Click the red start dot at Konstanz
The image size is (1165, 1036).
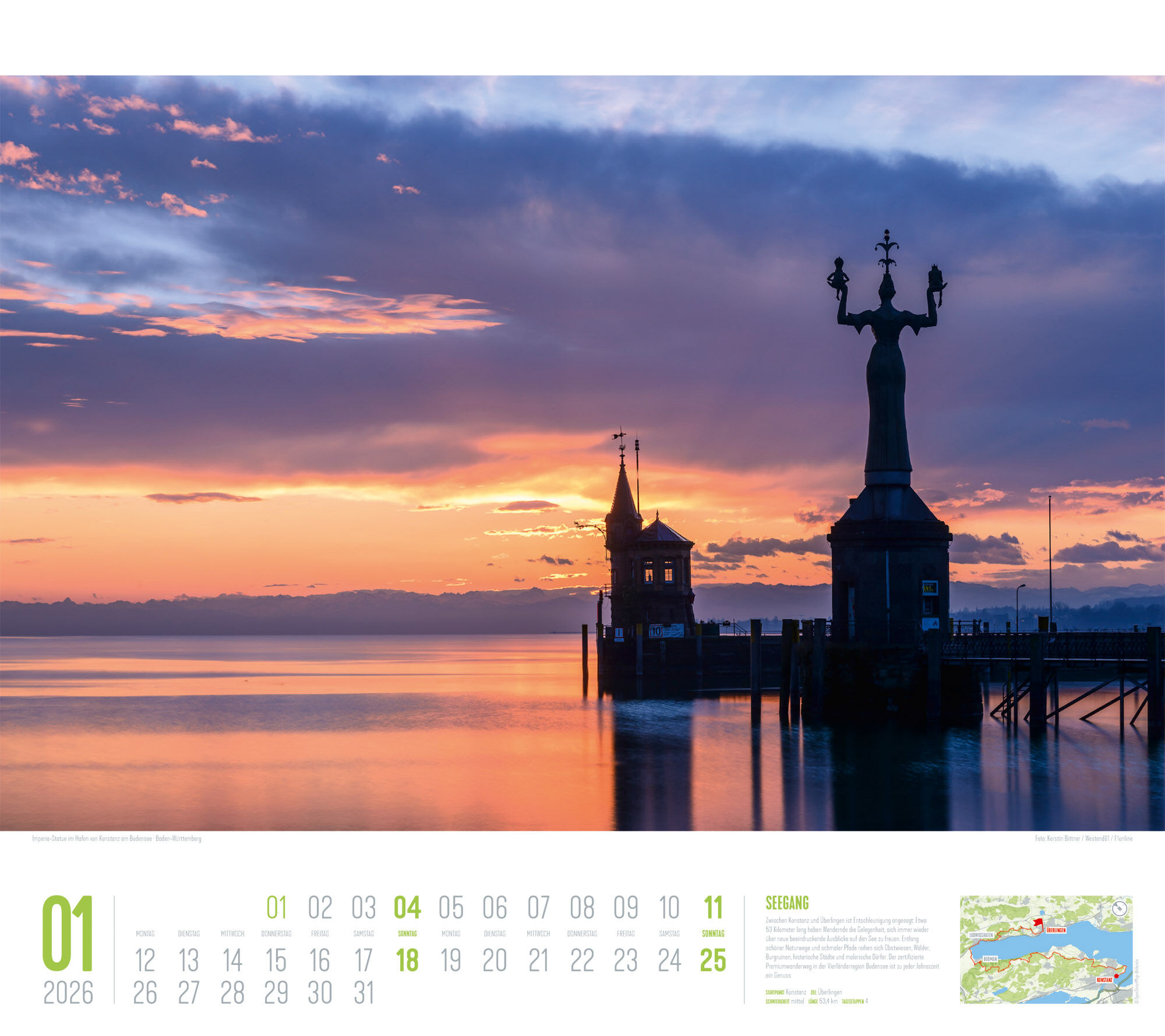tap(1117, 975)
